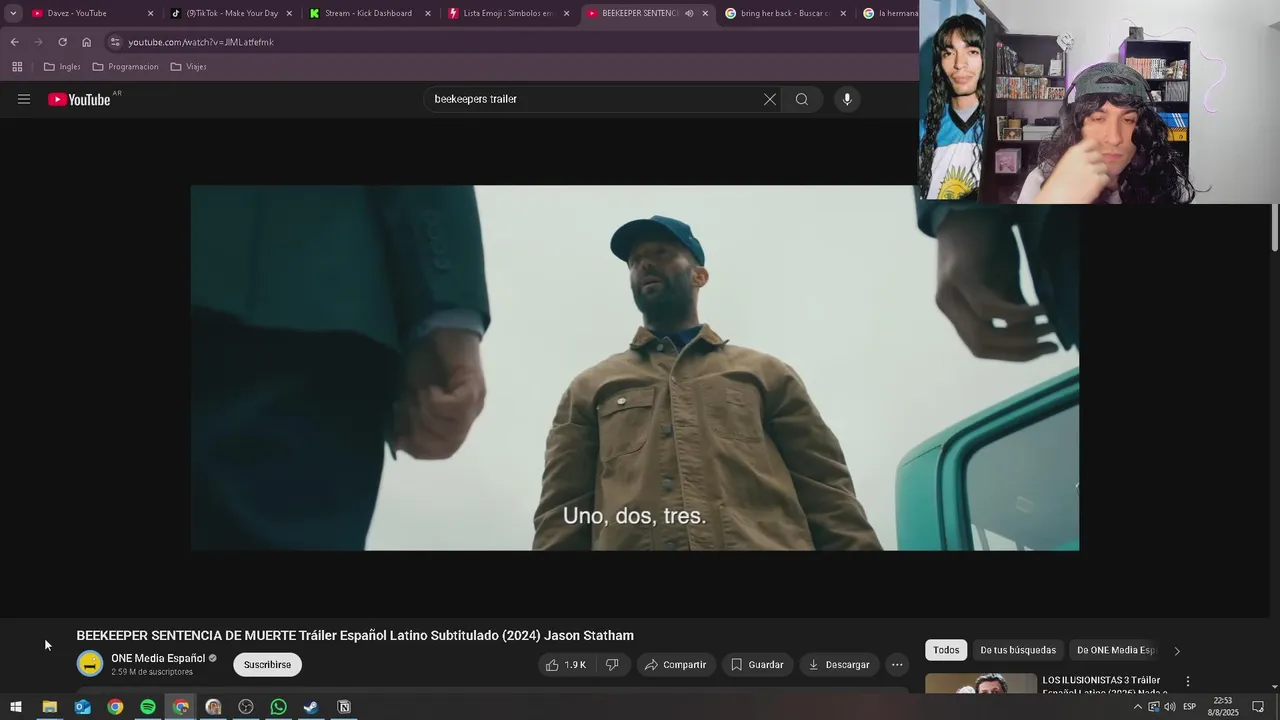Open more actions ellipsis under video
This screenshot has width=1280, height=720.
[897, 664]
